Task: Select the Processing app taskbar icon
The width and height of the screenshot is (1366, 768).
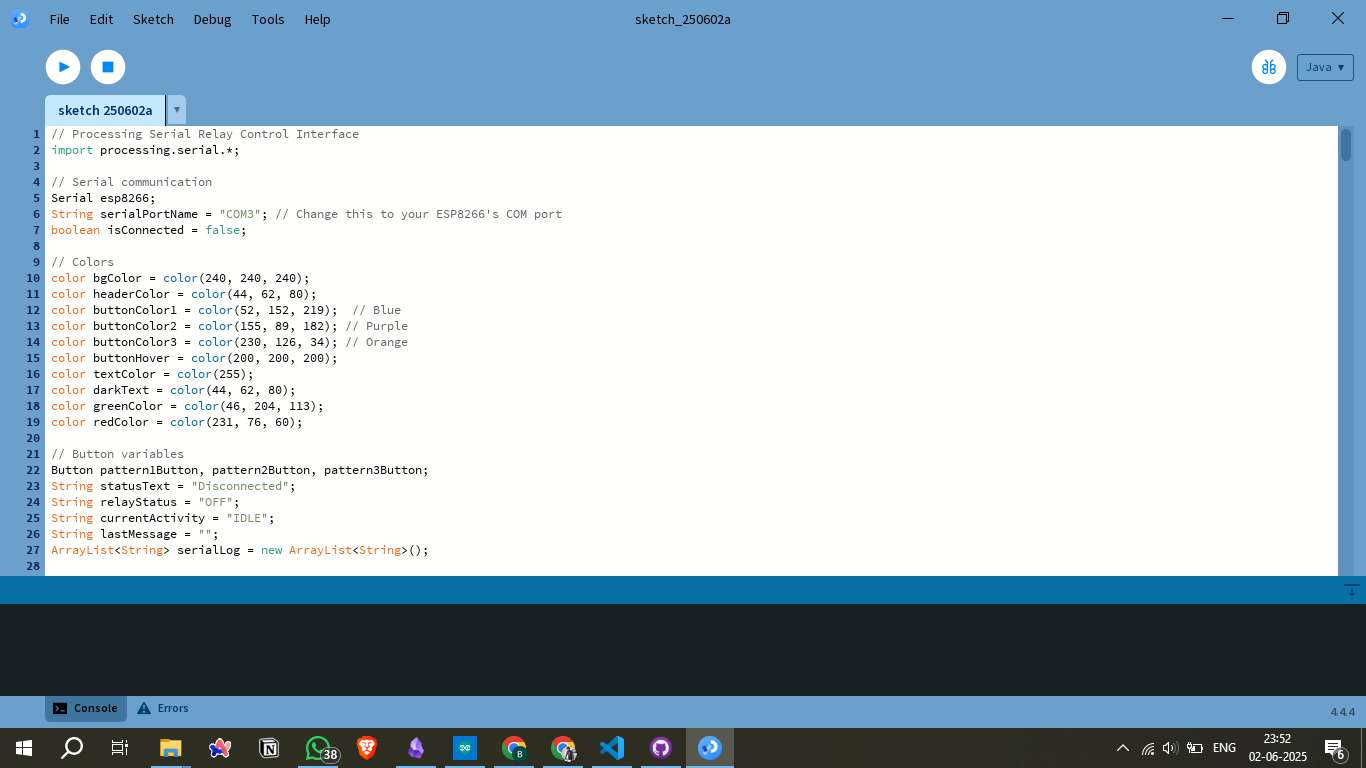Action: (x=710, y=748)
